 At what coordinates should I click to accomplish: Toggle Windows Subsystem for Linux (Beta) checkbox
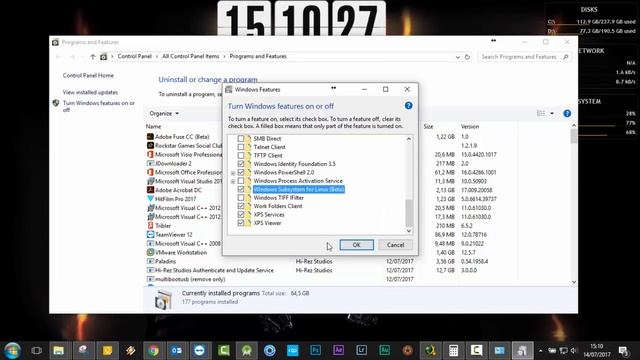pos(241,189)
